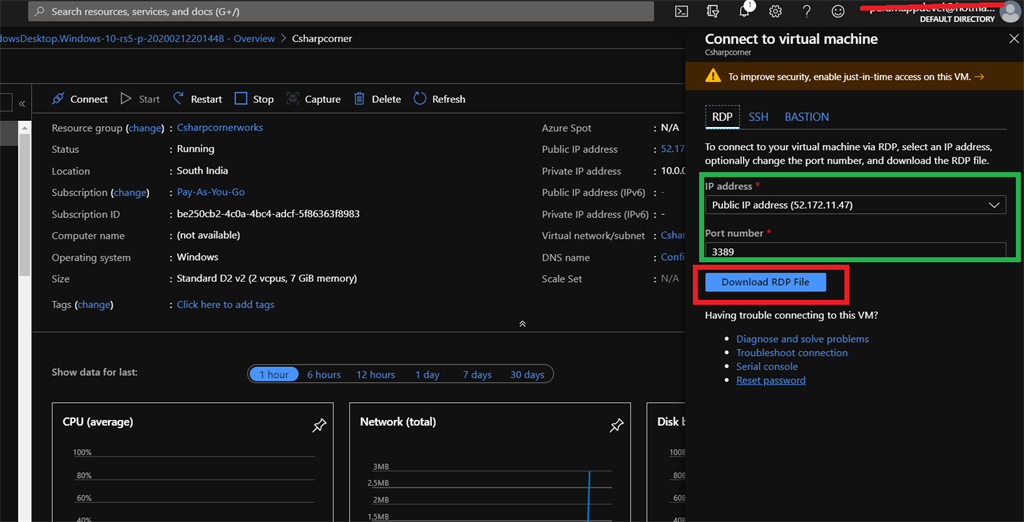Image resolution: width=1024 pixels, height=522 pixels.
Task: Click the just-in-time access warning arrow
Action: 978,76
